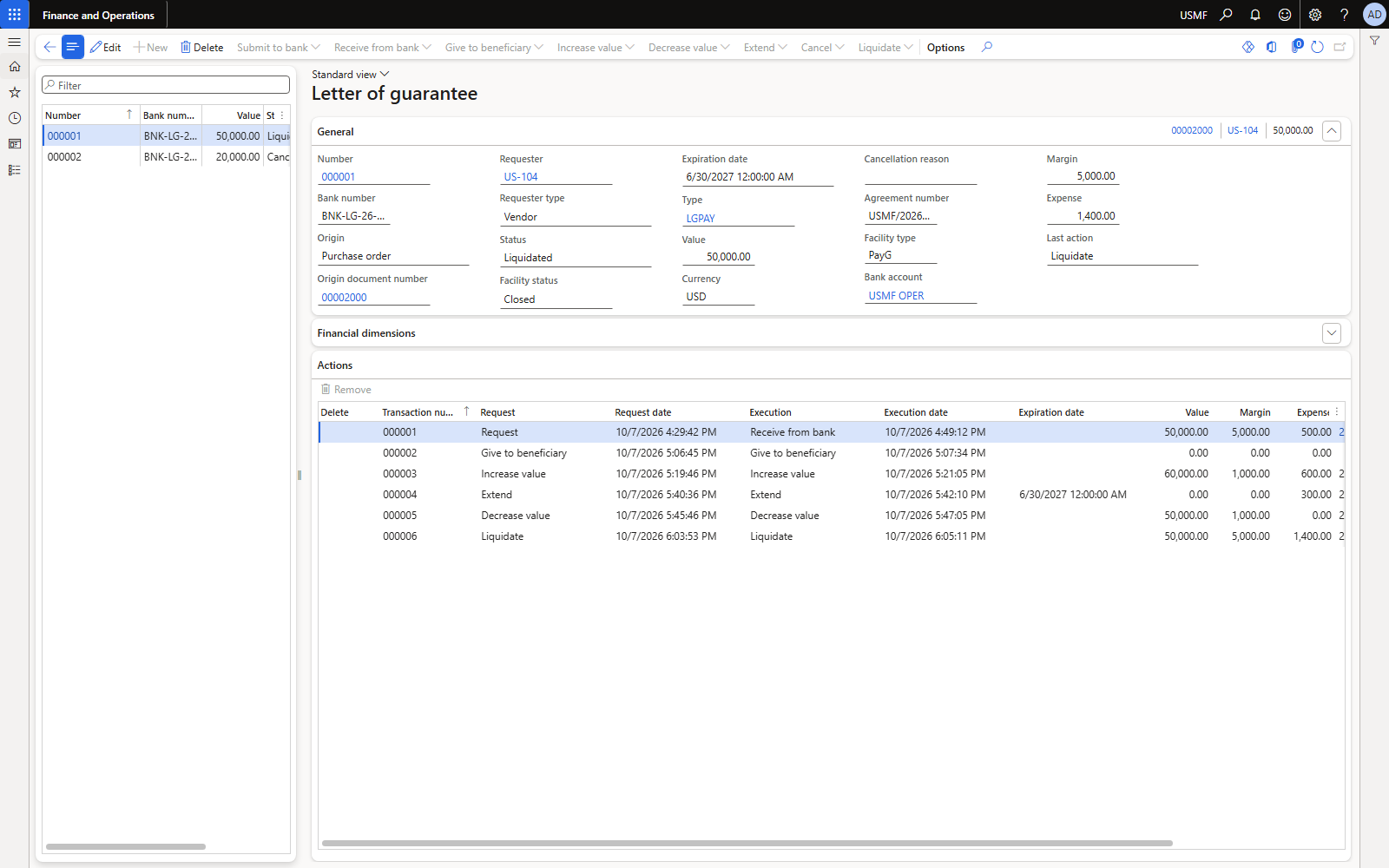
Task: Open the AD user account menu
Action: pyautogui.click(x=1374, y=15)
